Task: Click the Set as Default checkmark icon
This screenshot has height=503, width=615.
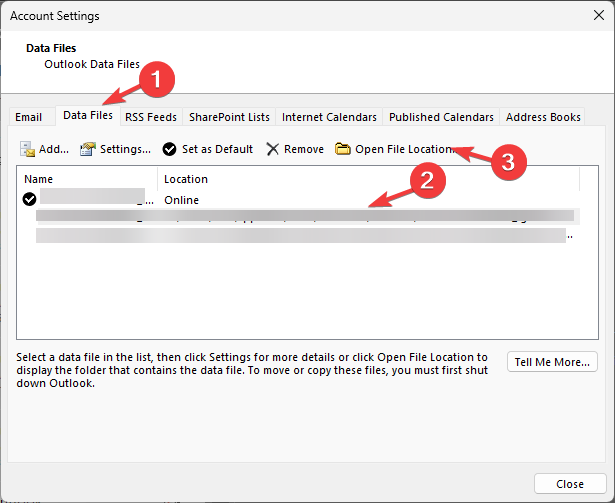Action: [x=169, y=149]
